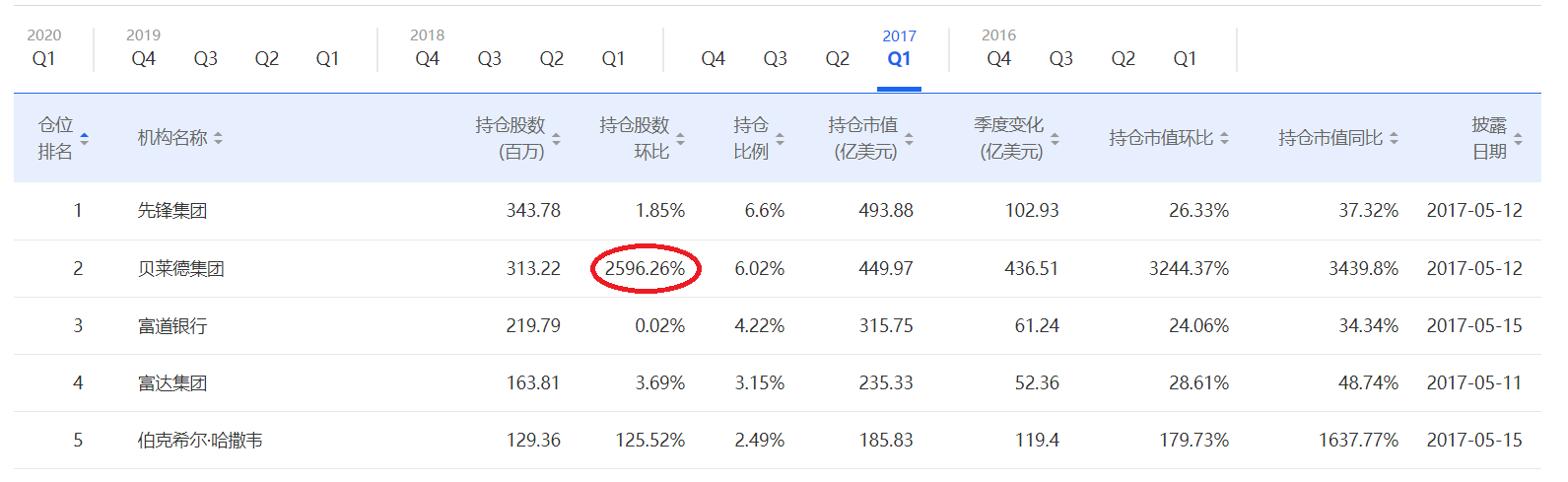Select 2017 Q2 tab
1568x482 pixels.
[837, 59]
